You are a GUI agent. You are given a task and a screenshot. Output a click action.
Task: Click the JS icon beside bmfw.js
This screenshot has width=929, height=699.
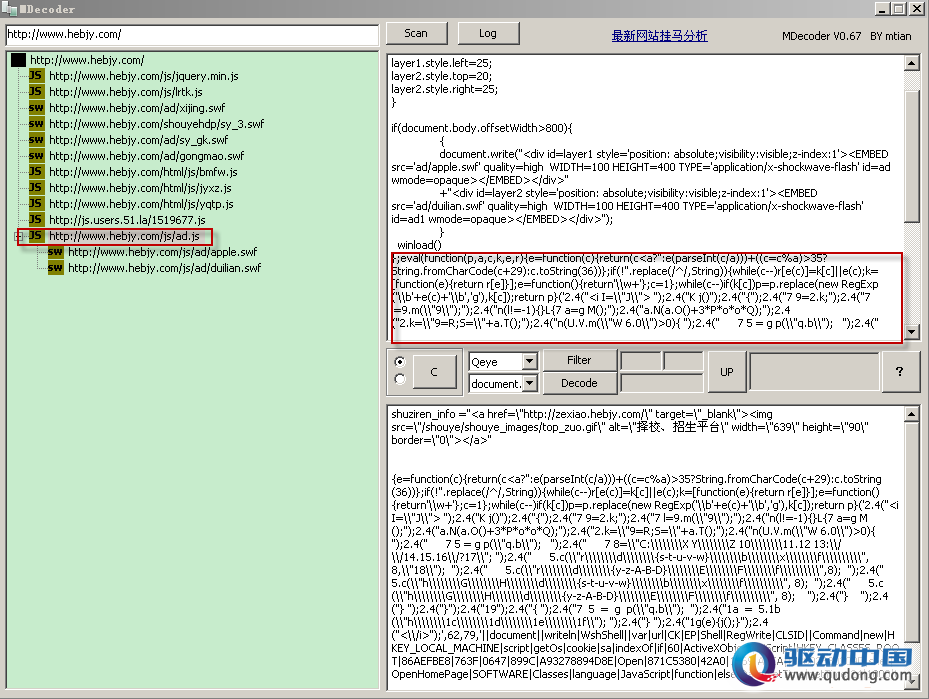(x=36, y=172)
